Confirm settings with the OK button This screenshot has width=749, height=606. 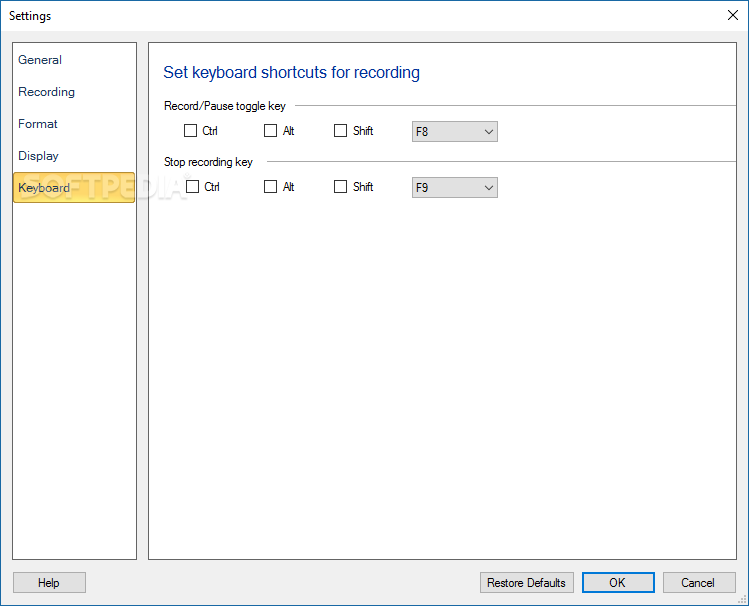(x=618, y=583)
